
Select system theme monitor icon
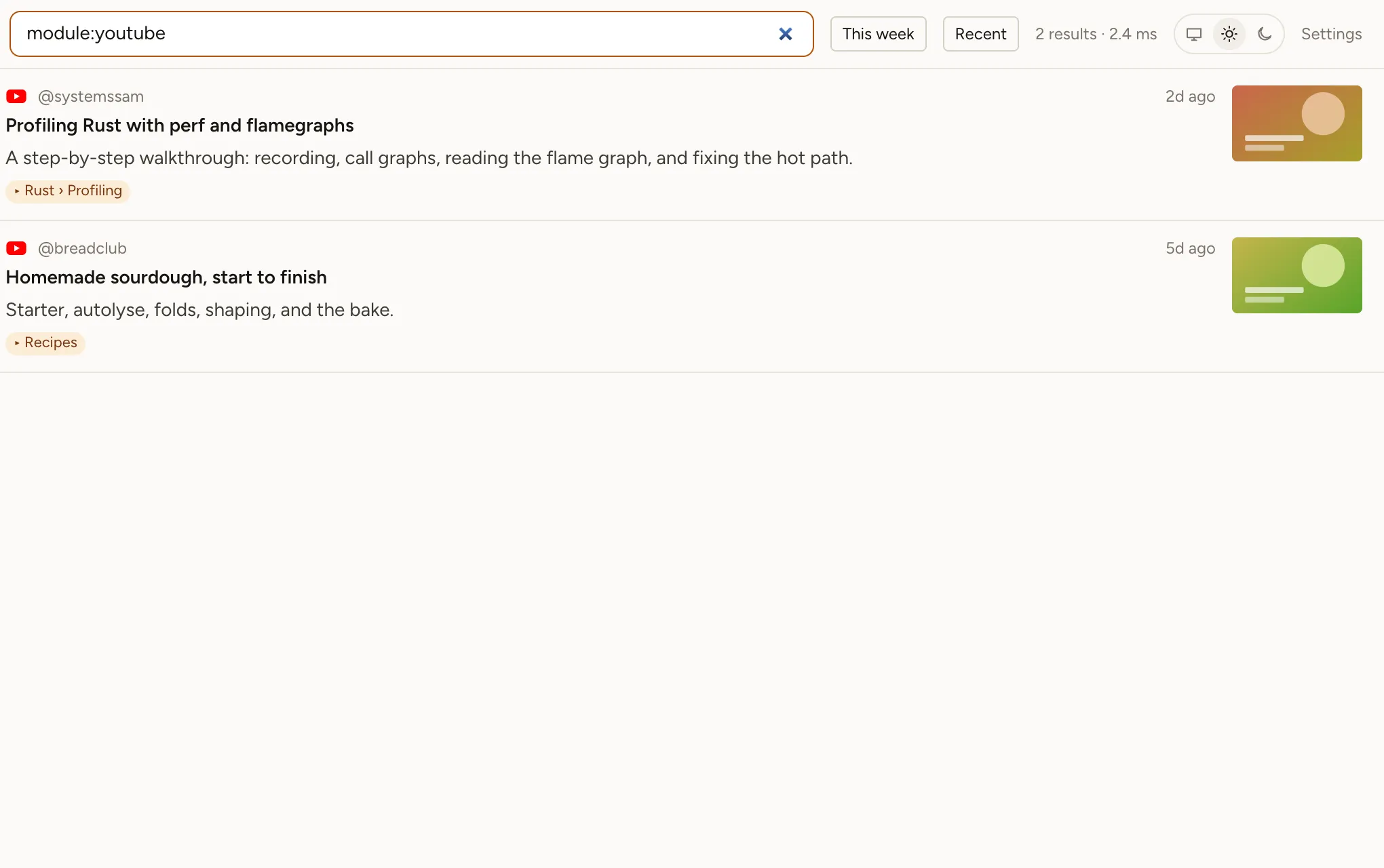(x=1194, y=34)
